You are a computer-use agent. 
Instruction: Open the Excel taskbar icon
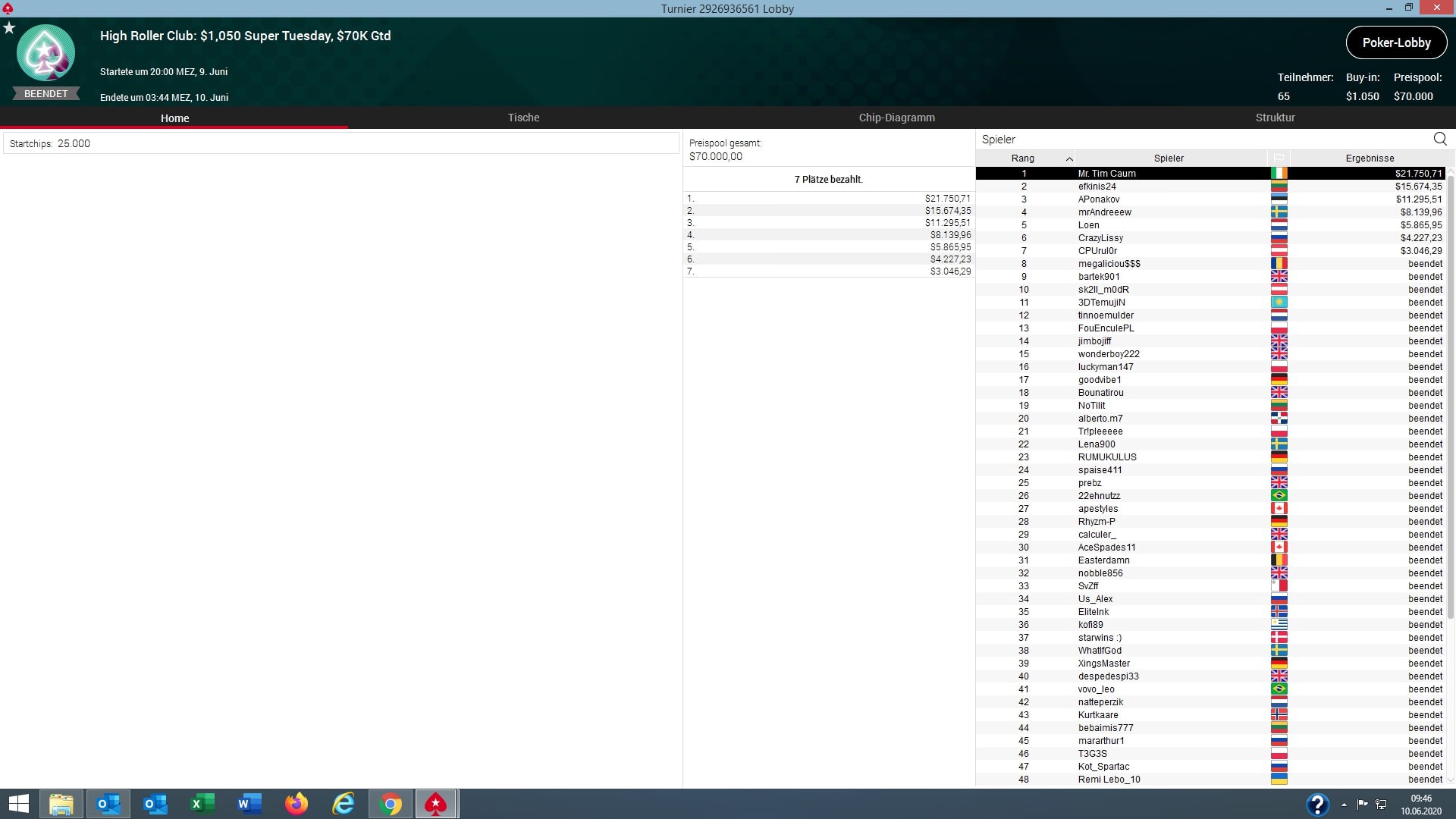coord(202,804)
